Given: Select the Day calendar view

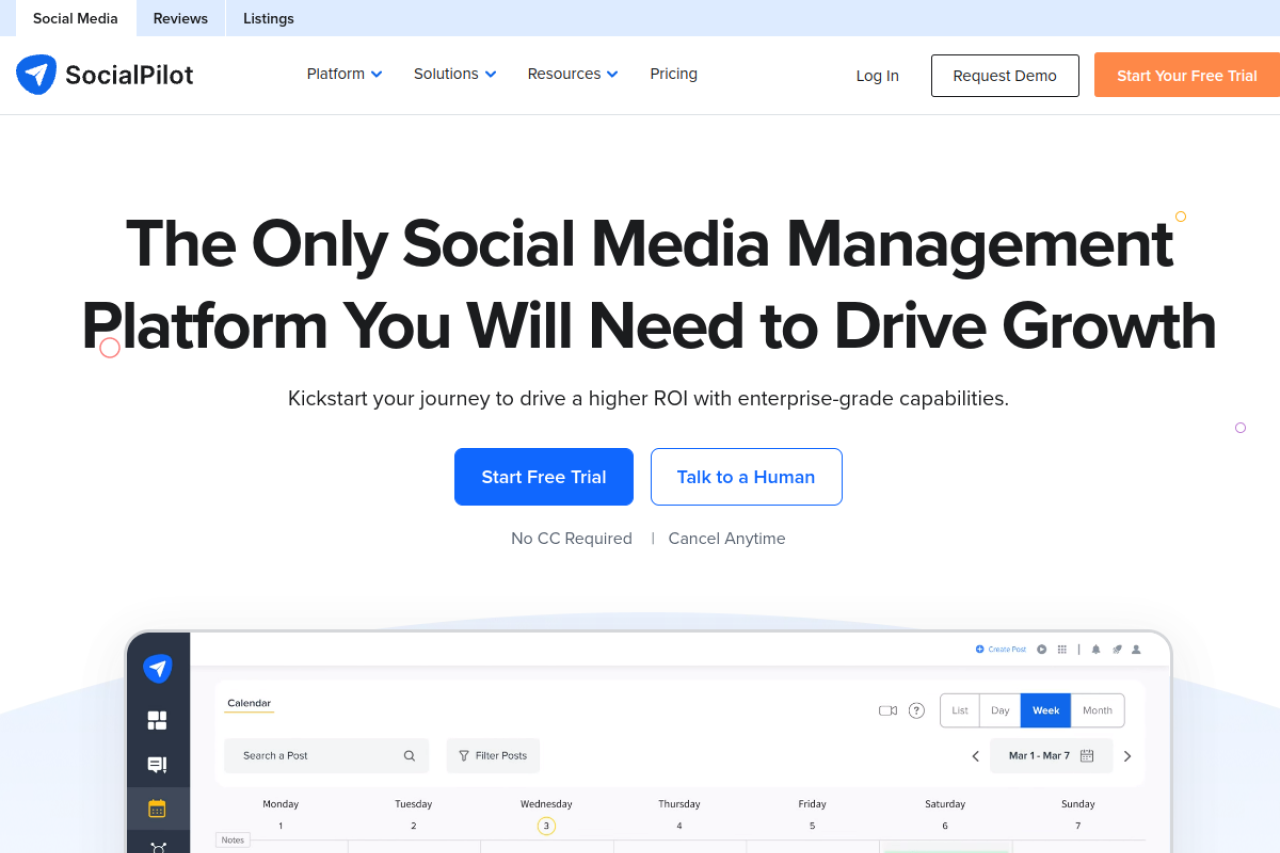Looking at the screenshot, I should click(x=1000, y=711).
